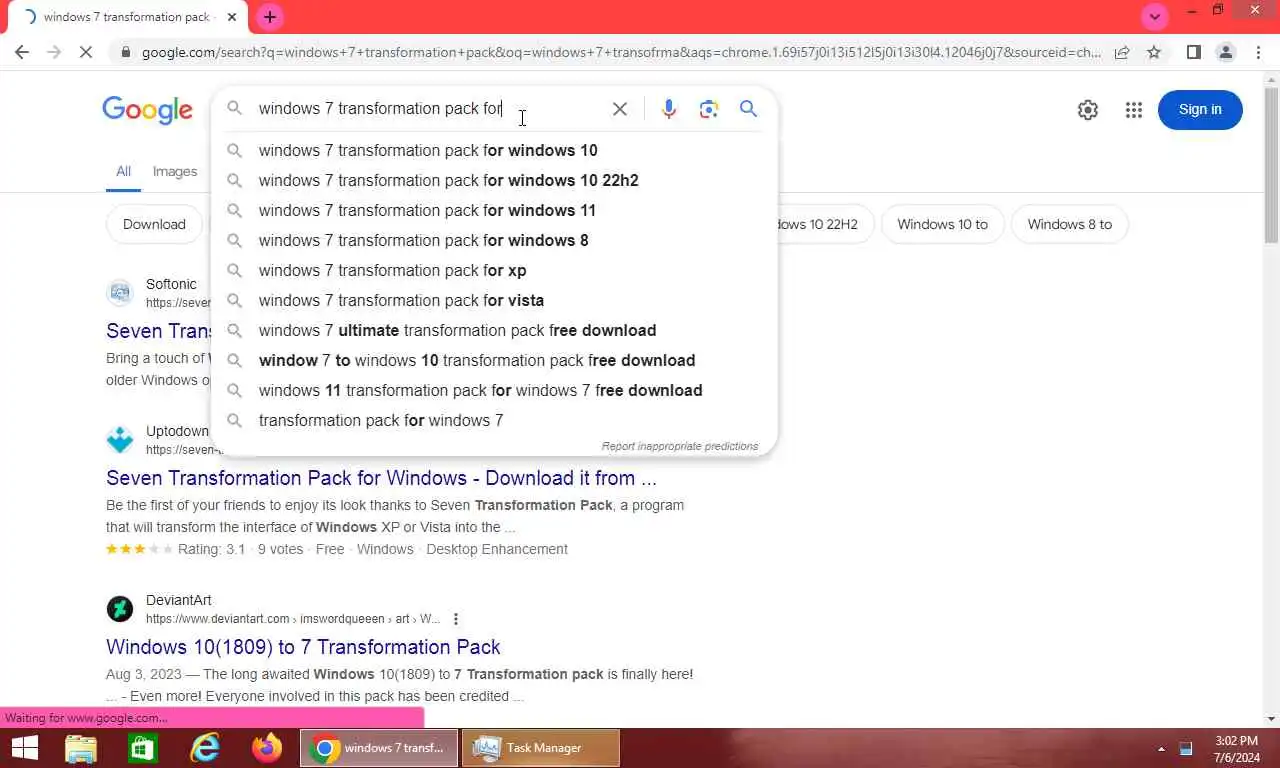Apply the 'Windows 8 to' filter chip

(1070, 224)
